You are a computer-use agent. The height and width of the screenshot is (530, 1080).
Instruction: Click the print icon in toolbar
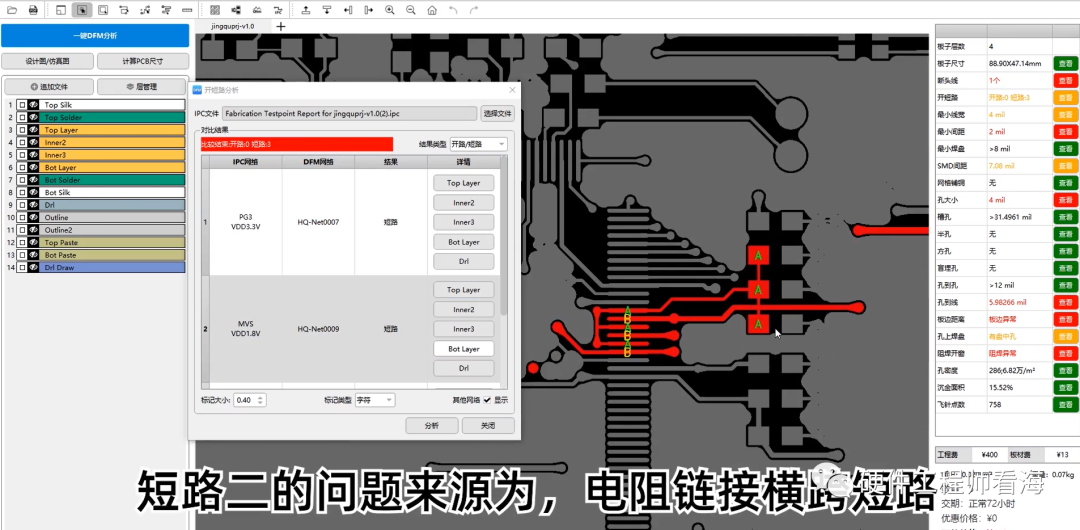tap(33, 10)
